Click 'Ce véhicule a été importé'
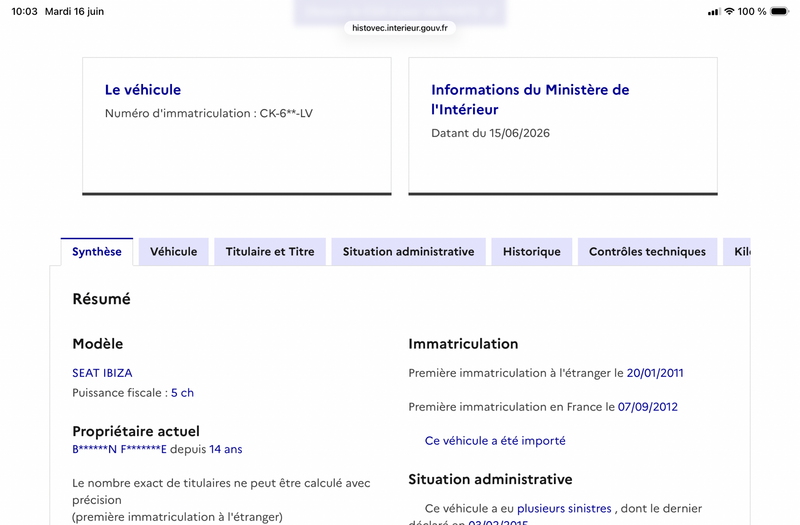 [495, 441]
